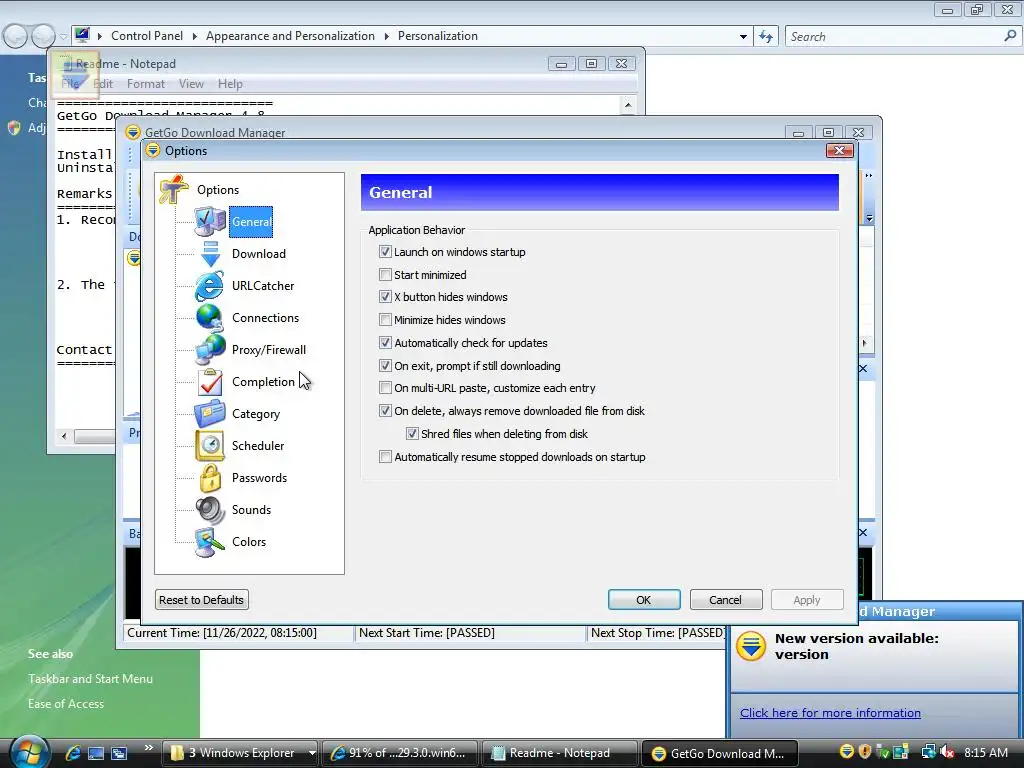Open the Format menu in Notepad
1024x768 pixels.
point(146,84)
